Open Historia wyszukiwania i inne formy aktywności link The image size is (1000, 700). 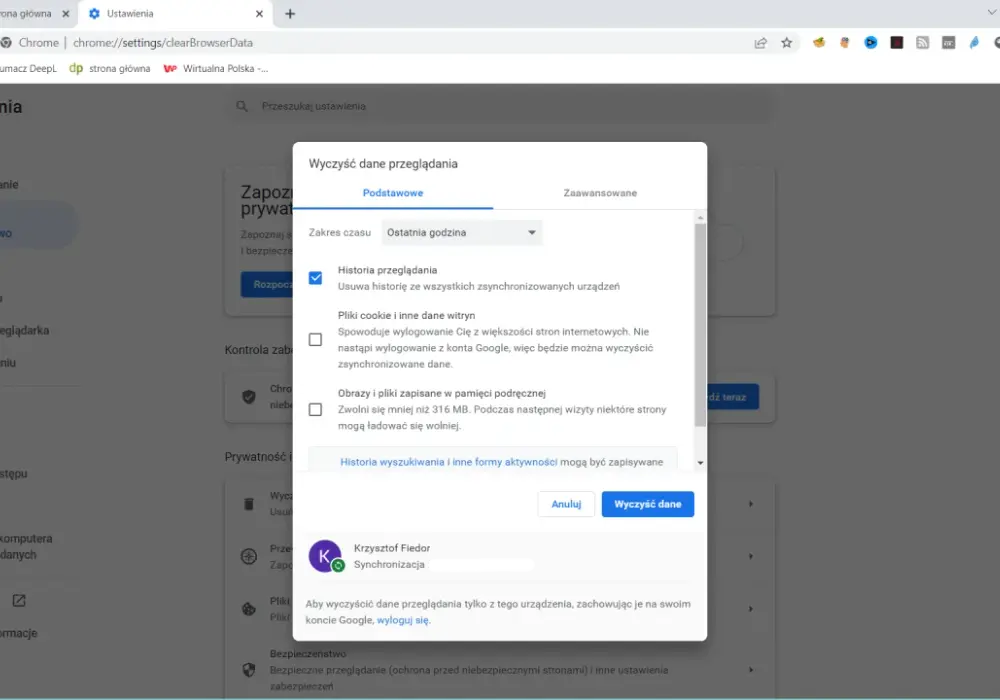(x=449, y=462)
